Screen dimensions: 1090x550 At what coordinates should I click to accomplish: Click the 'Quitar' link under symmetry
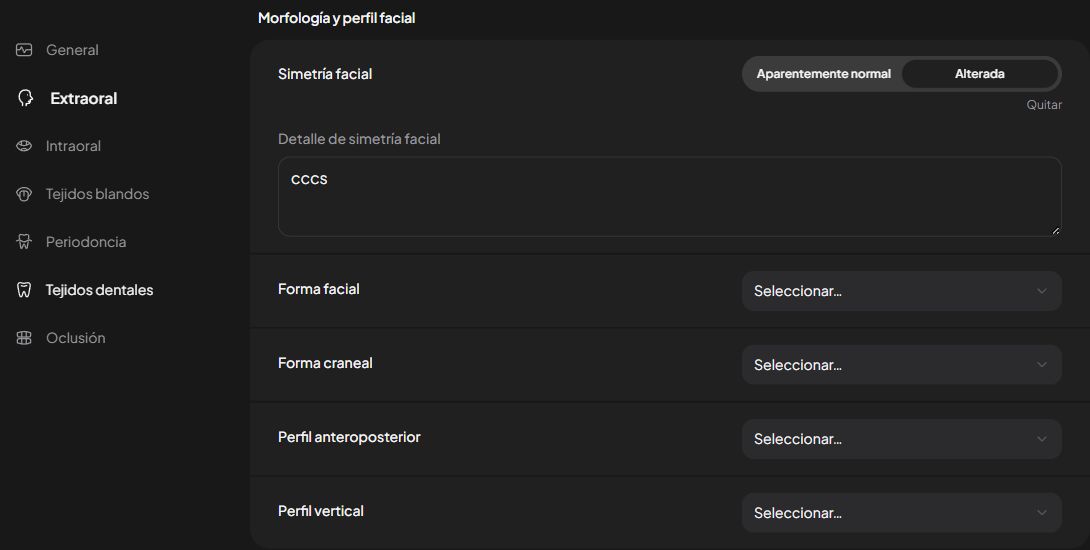tap(1044, 105)
